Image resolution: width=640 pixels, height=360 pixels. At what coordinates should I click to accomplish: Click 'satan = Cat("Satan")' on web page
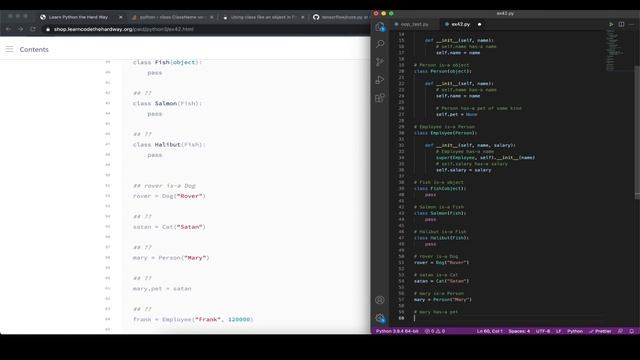pos(169,227)
